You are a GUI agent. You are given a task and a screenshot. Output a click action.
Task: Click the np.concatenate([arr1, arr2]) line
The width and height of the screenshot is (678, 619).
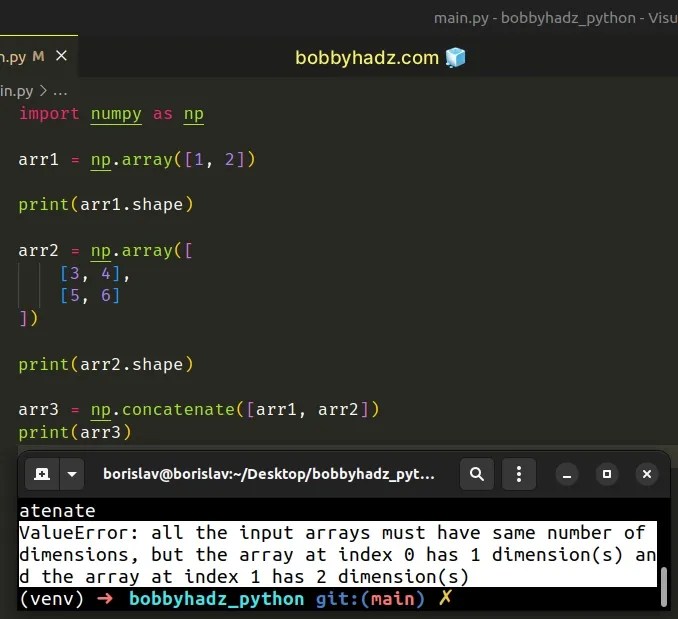199,409
